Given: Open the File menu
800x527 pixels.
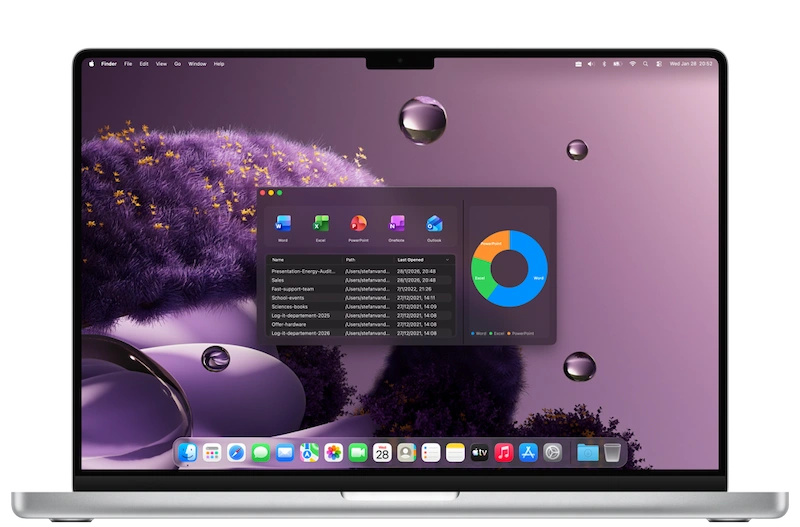Looking at the screenshot, I should (128, 64).
